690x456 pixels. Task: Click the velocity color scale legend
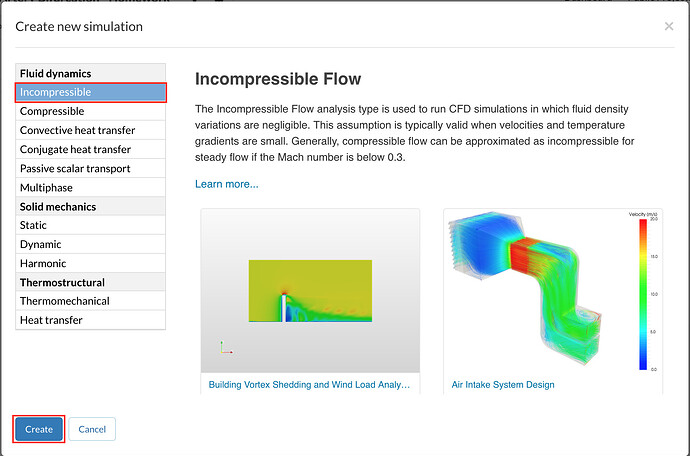click(x=642, y=294)
